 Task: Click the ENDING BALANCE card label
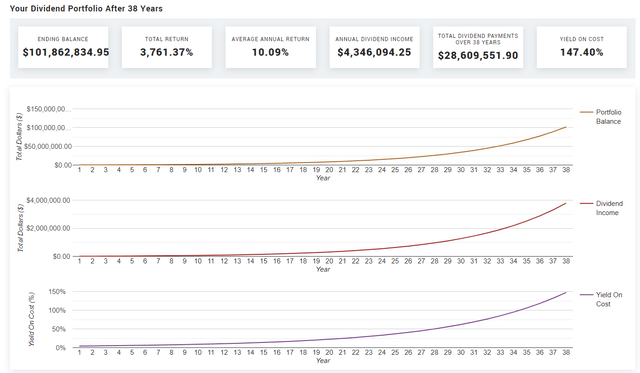click(x=63, y=39)
